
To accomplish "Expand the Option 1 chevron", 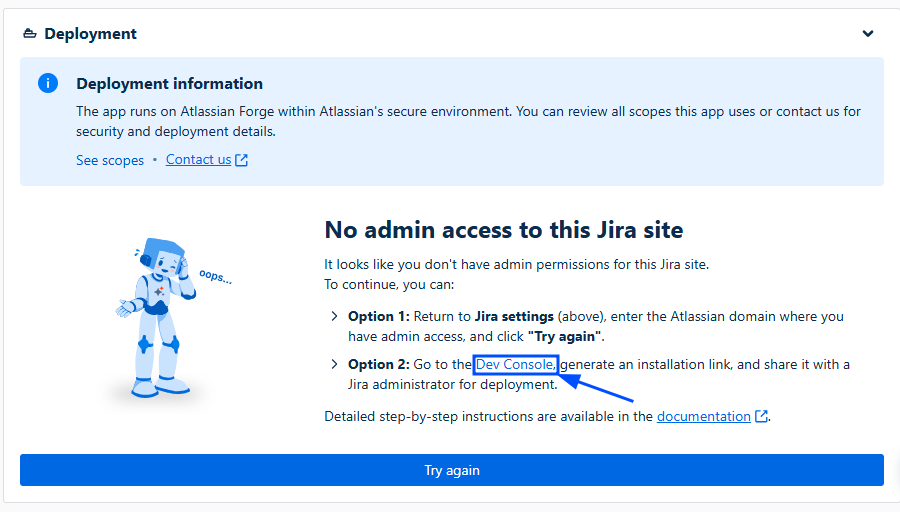I will pyautogui.click(x=334, y=316).
